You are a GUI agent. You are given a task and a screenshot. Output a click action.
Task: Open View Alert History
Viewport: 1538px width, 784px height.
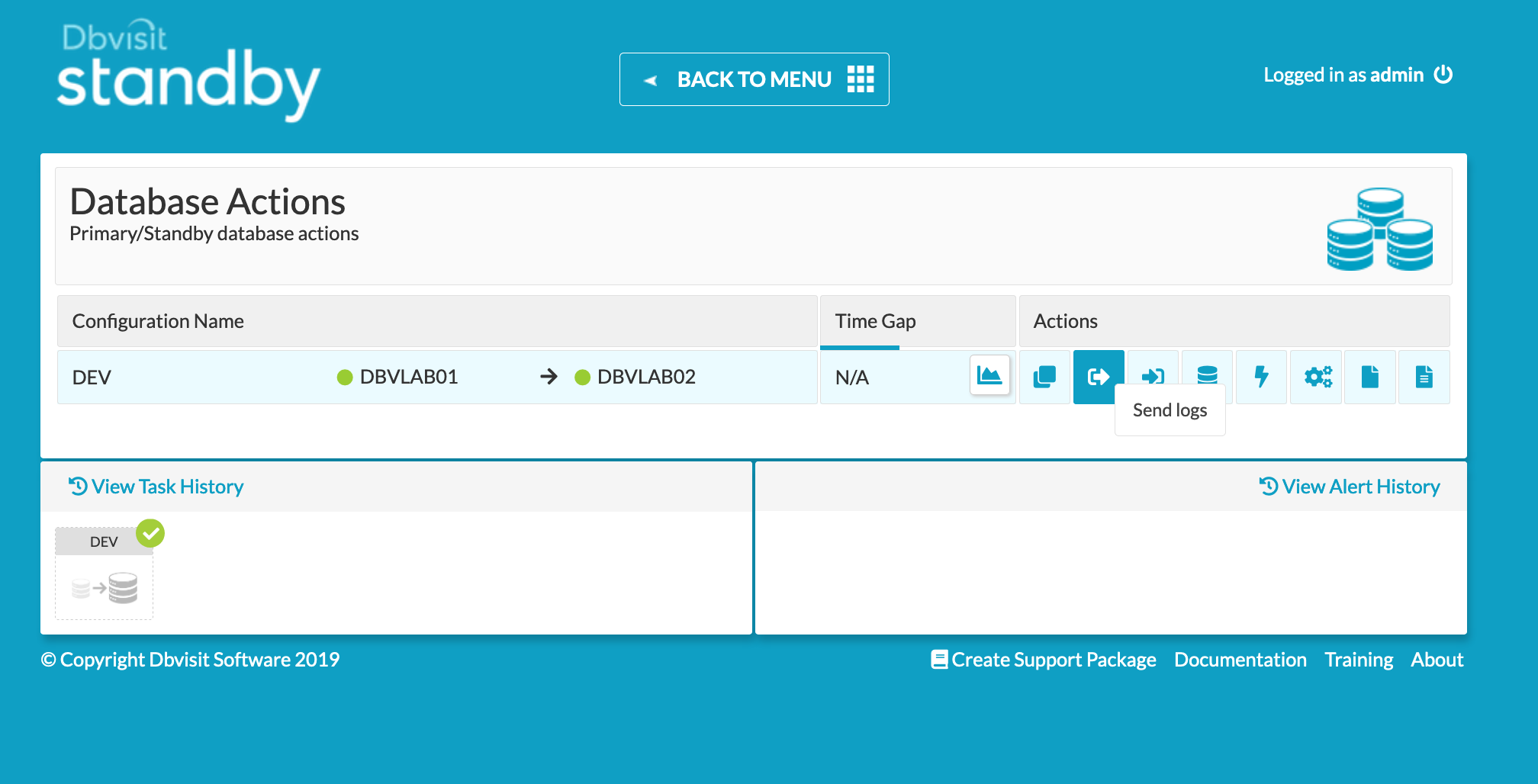click(1350, 487)
